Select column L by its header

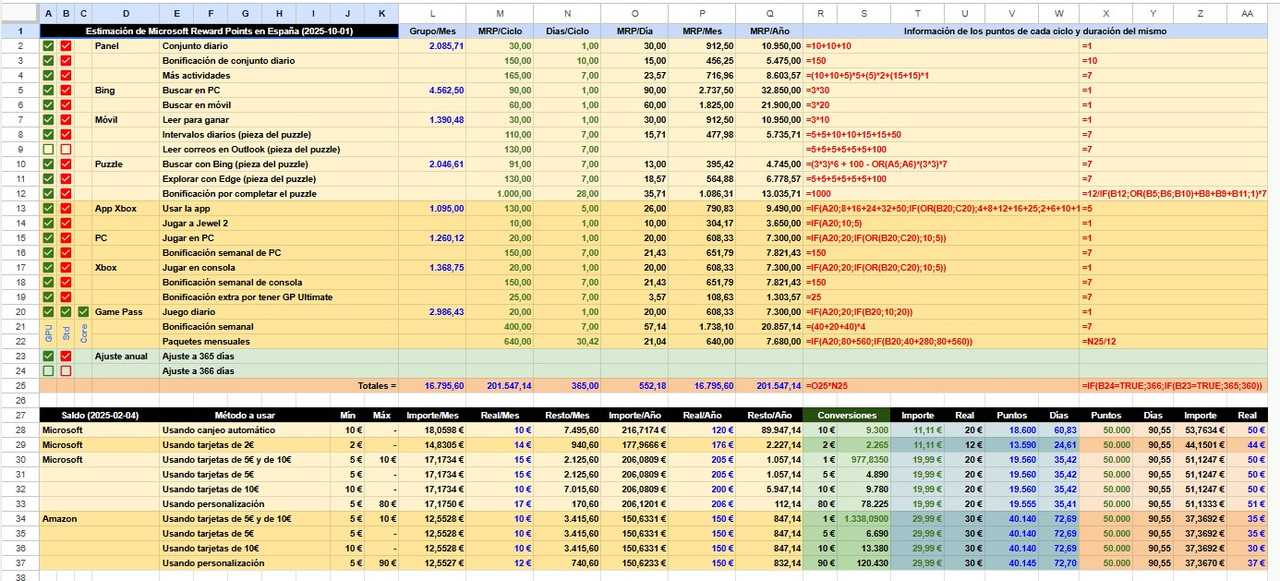coord(432,13)
